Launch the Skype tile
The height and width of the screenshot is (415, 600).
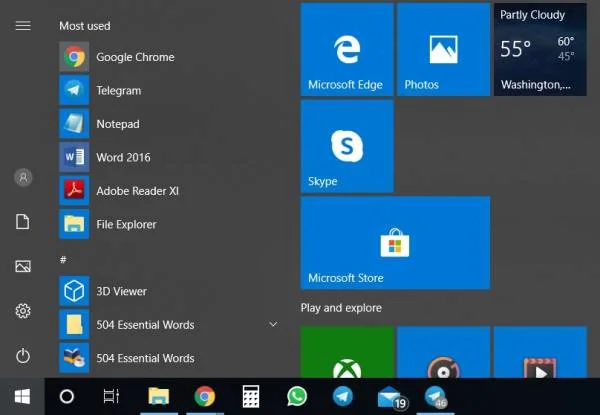coord(347,146)
